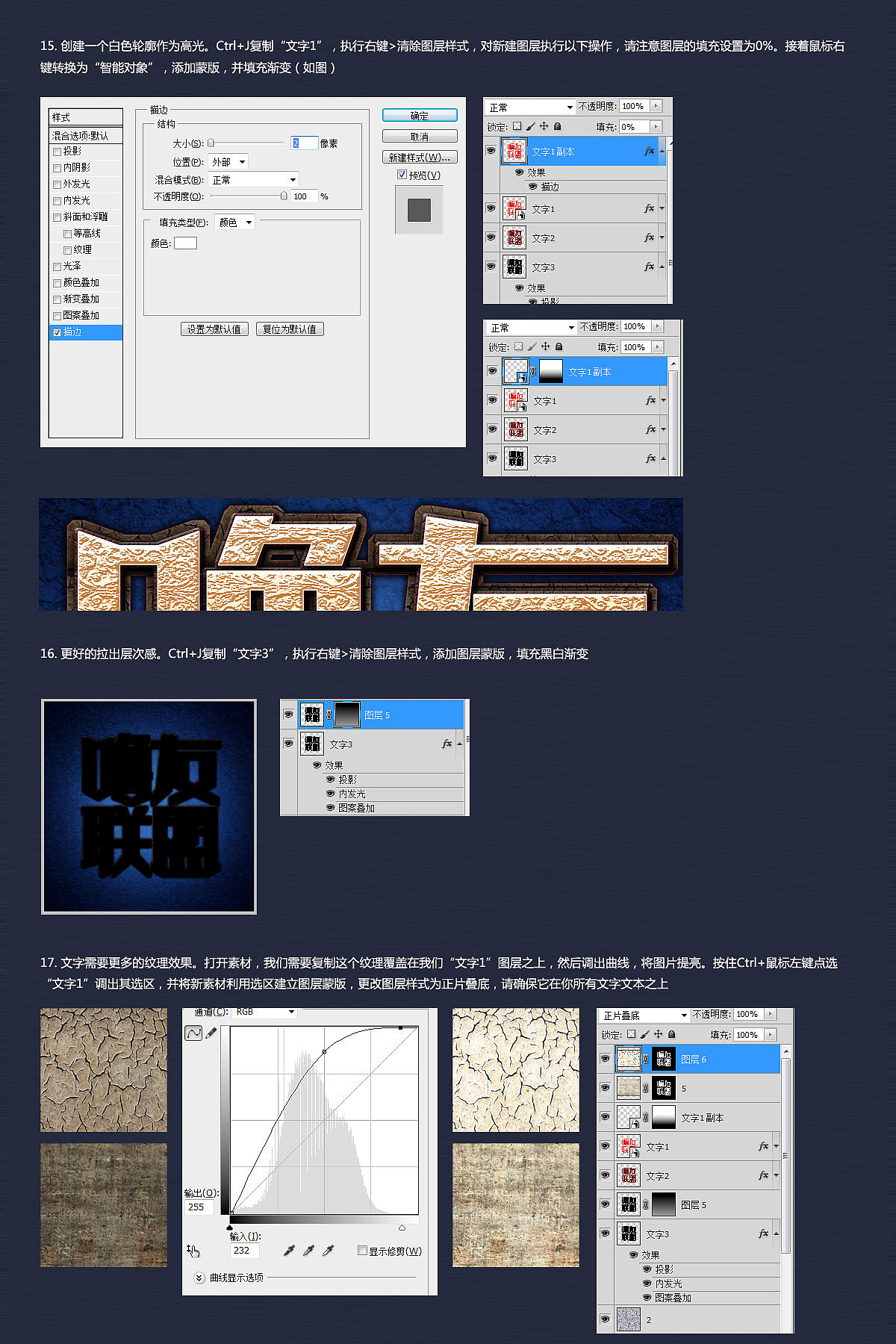Click the stroke size input field
The image size is (896, 1344).
point(305,143)
